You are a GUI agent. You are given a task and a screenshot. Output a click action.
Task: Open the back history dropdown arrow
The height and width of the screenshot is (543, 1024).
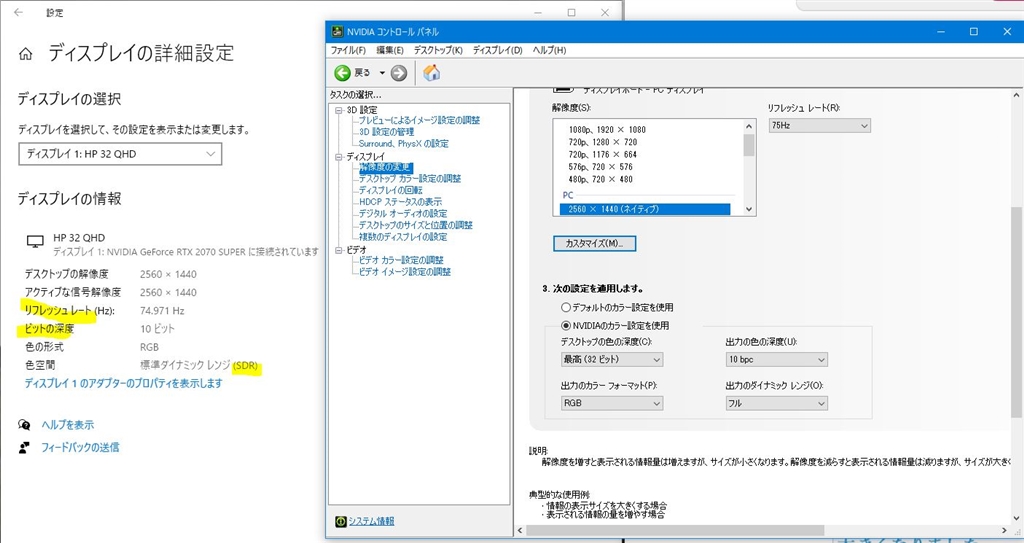[382, 73]
